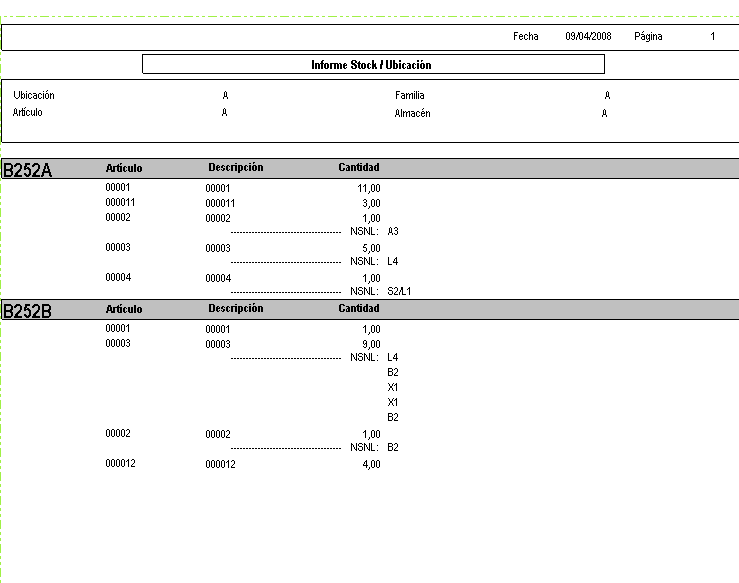The width and height of the screenshot is (739, 583).
Task: Click the 'Fecha' label in the header
Action: point(526,36)
